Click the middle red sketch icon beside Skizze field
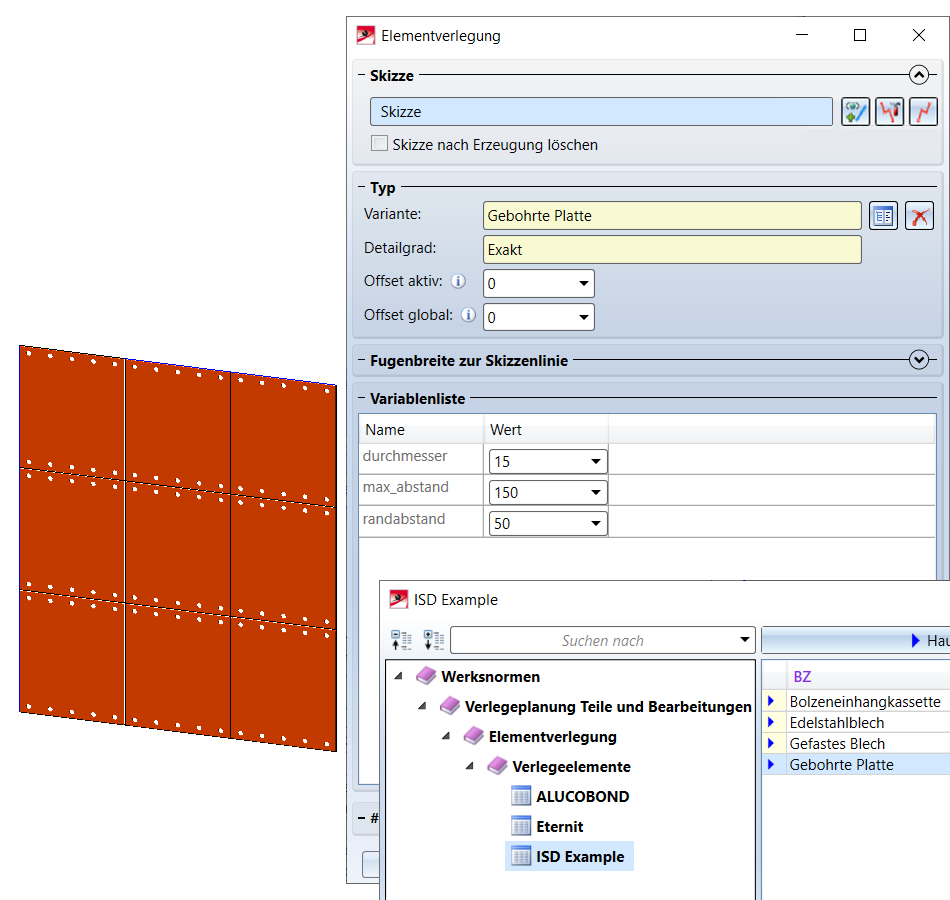Image resolution: width=950 pixels, height=900 pixels. click(x=889, y=112)
